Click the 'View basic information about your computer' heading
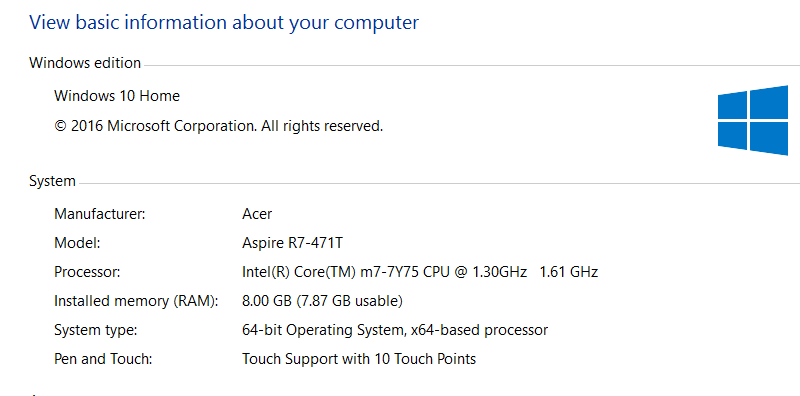The height and width of the screenshot is (396, 800). 224,23
